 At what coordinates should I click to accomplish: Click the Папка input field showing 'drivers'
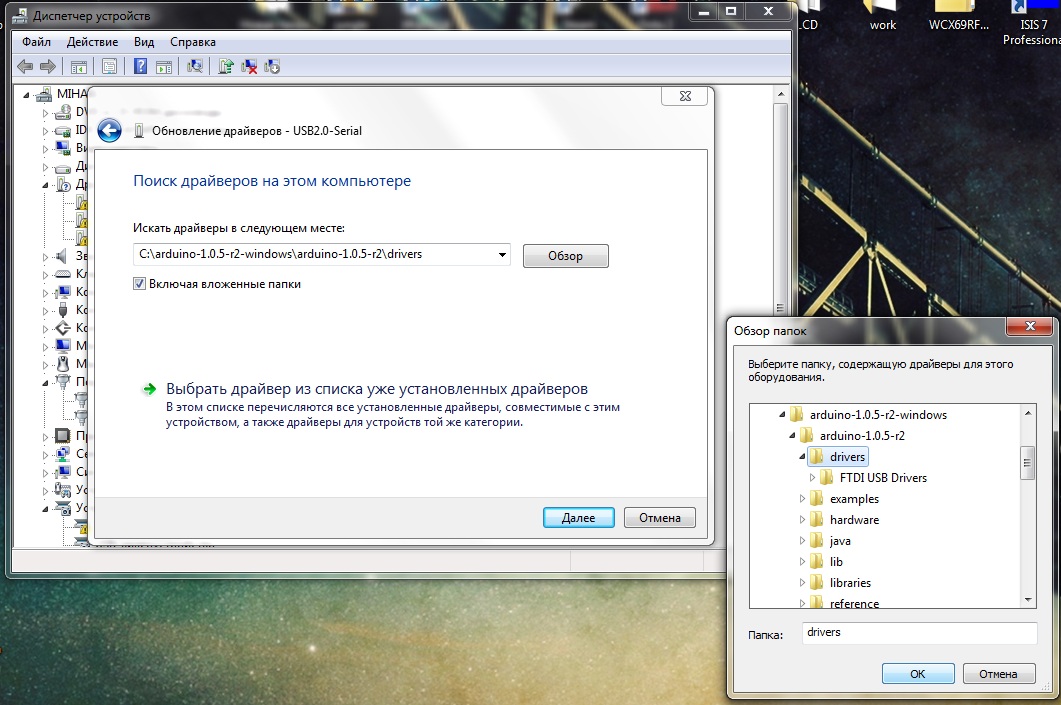[918, 632]
